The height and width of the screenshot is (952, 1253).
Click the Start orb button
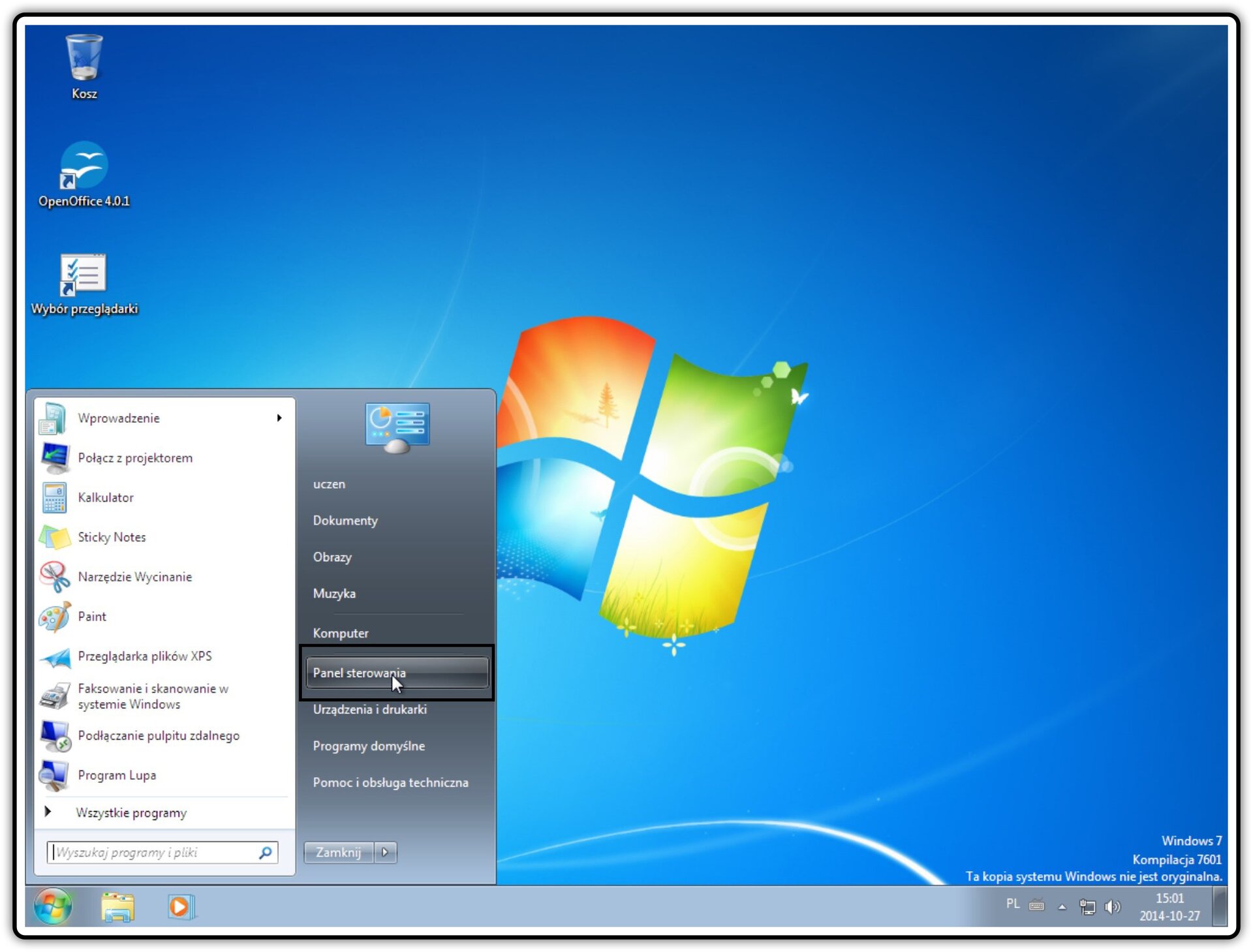coord(53,906)
